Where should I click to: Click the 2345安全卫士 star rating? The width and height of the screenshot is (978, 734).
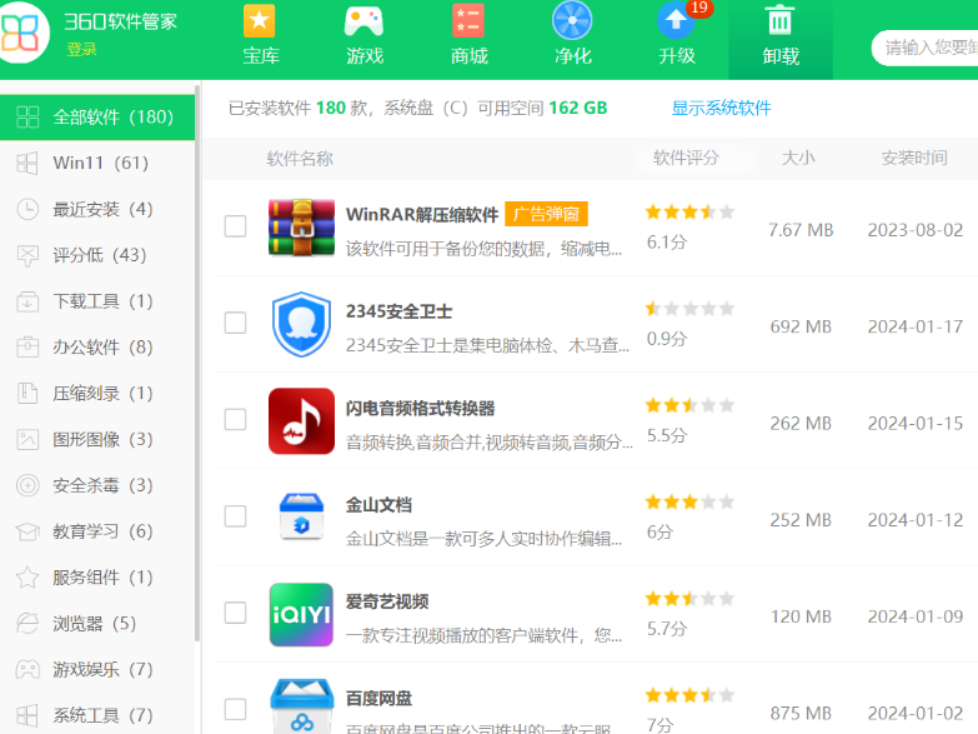(x=690, y=309)
